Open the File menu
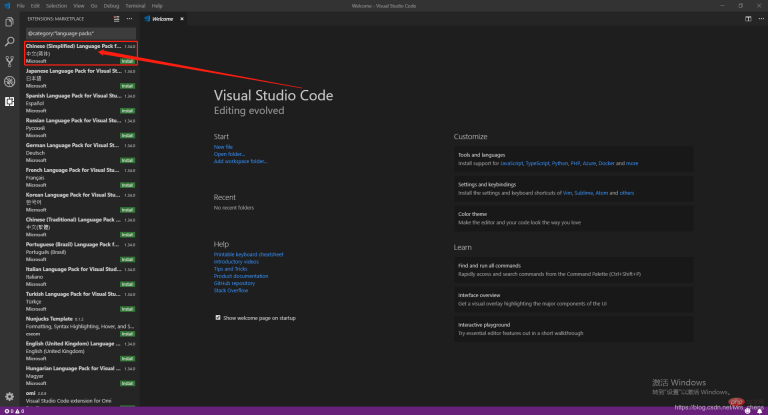Viewport: 768px width, 415px height. click(21, 6)
